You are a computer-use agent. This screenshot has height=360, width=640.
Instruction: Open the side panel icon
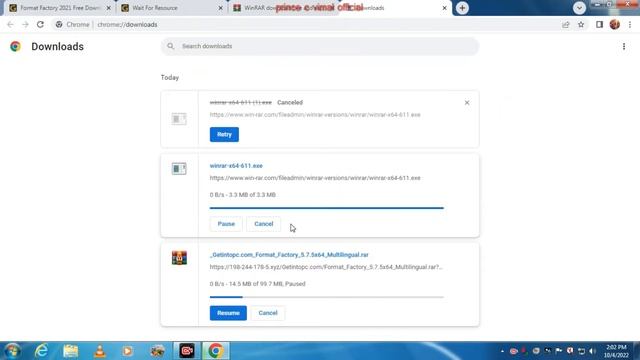(x=599, y=24)
